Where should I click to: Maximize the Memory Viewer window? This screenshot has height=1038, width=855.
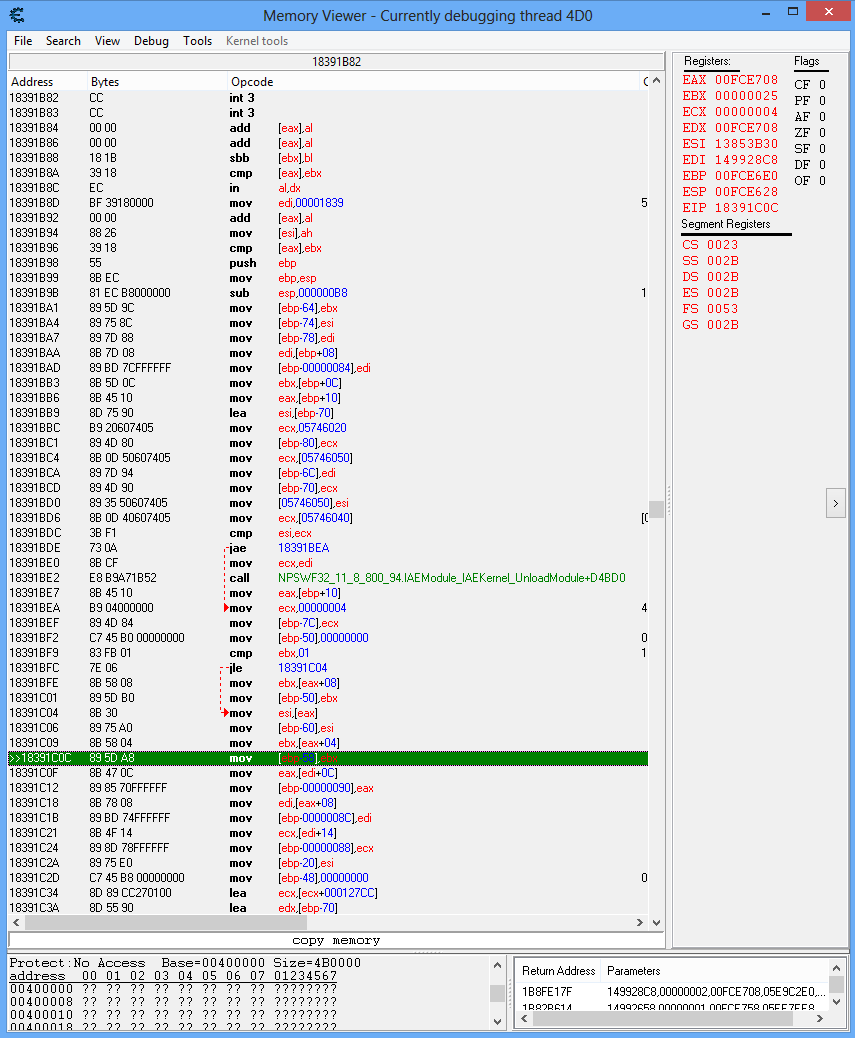click(x=793, y=12)
